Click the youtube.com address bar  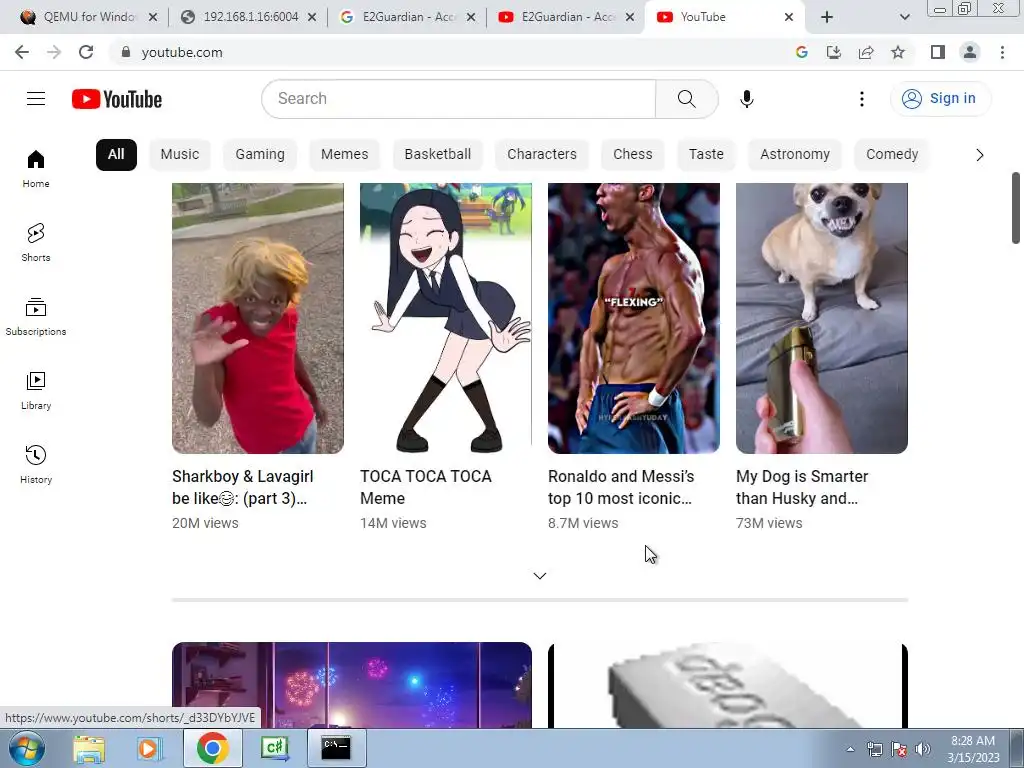[x=451, y=52]
